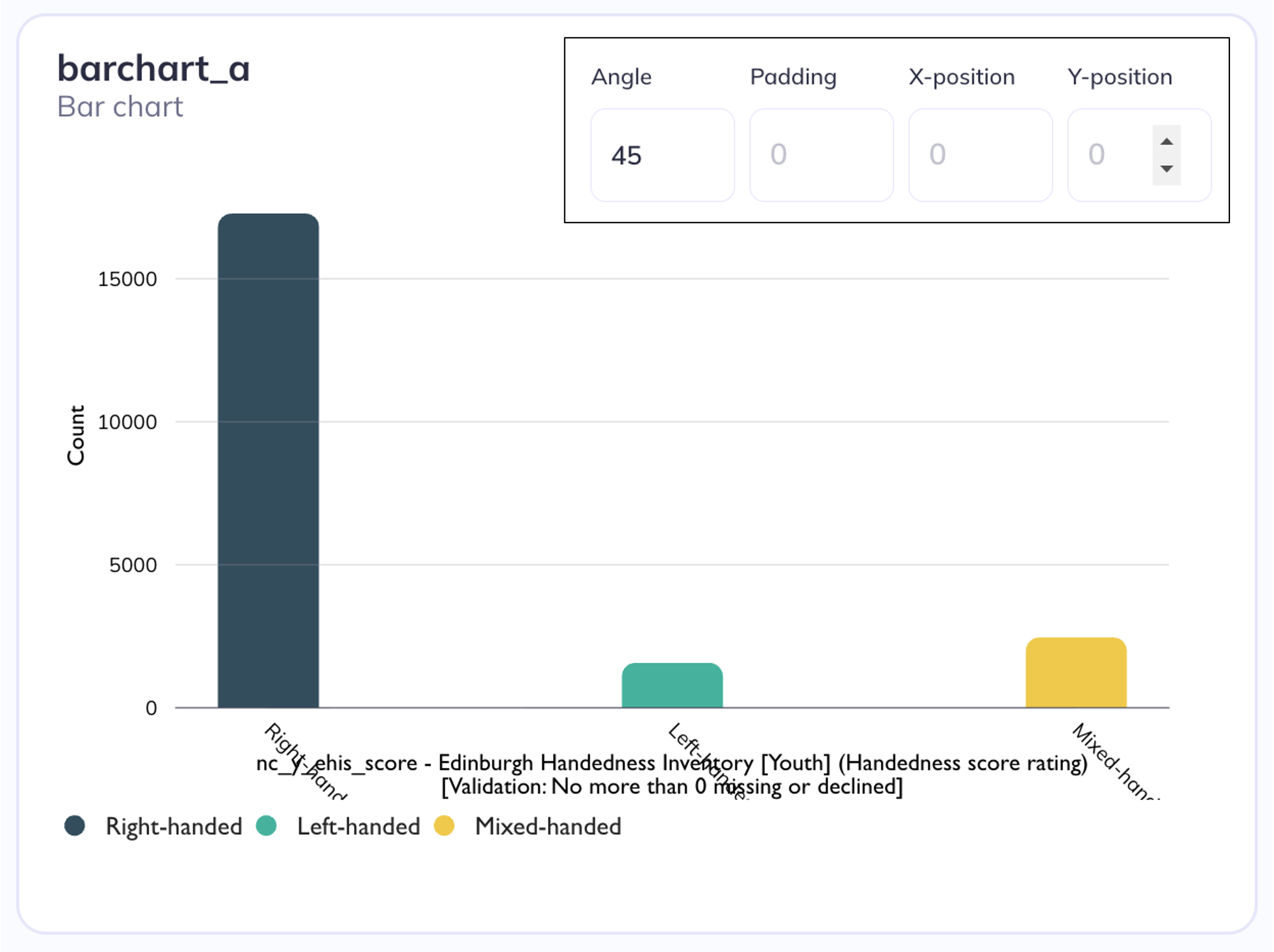Click the Bar chart subtitle
Viewport: 1274px width, 952px height.
120,107
